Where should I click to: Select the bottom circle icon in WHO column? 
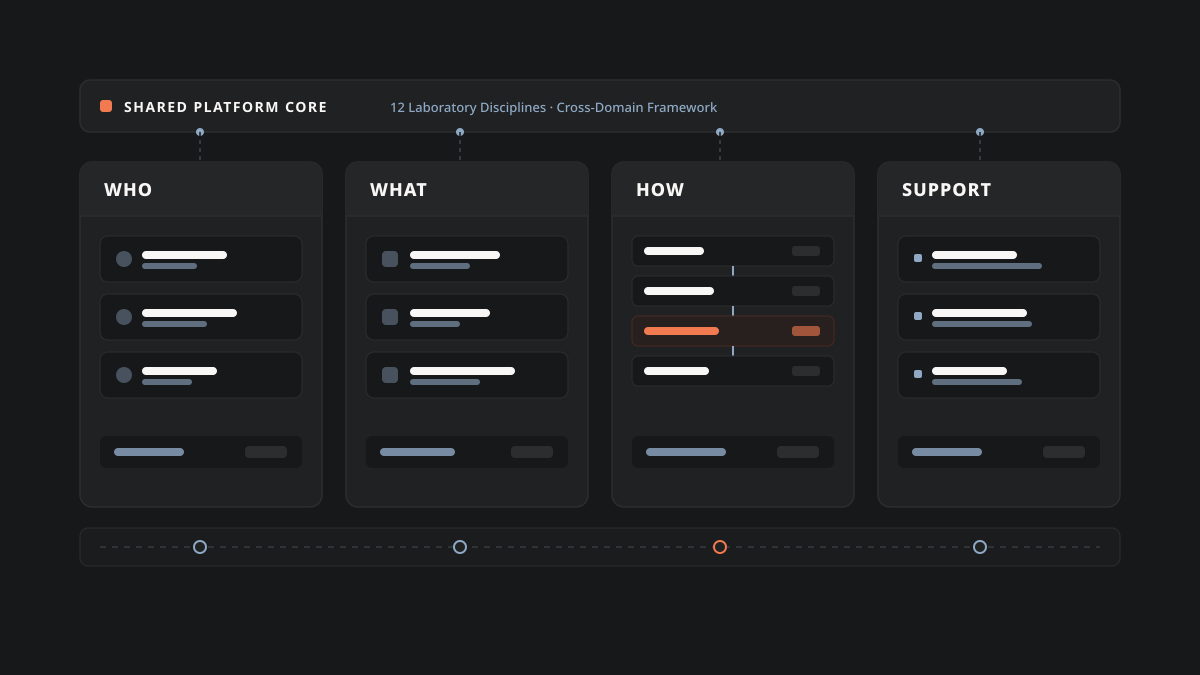click(124, 375)
